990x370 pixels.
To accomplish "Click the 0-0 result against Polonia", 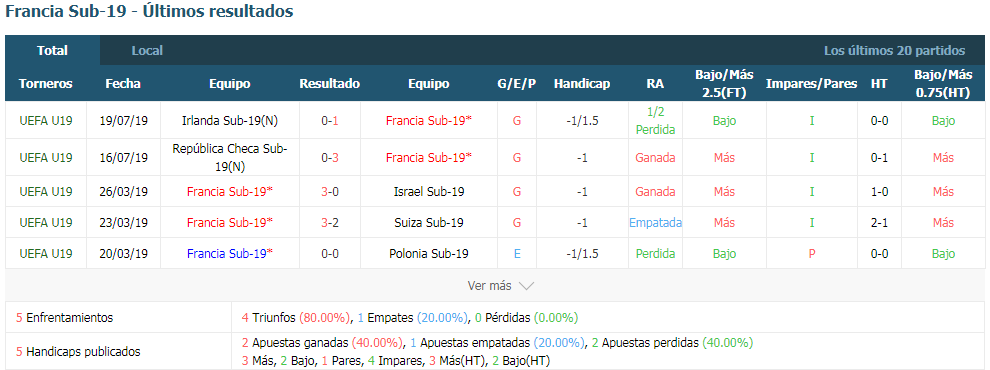I will pyautogui.click(x=330, y=253).
